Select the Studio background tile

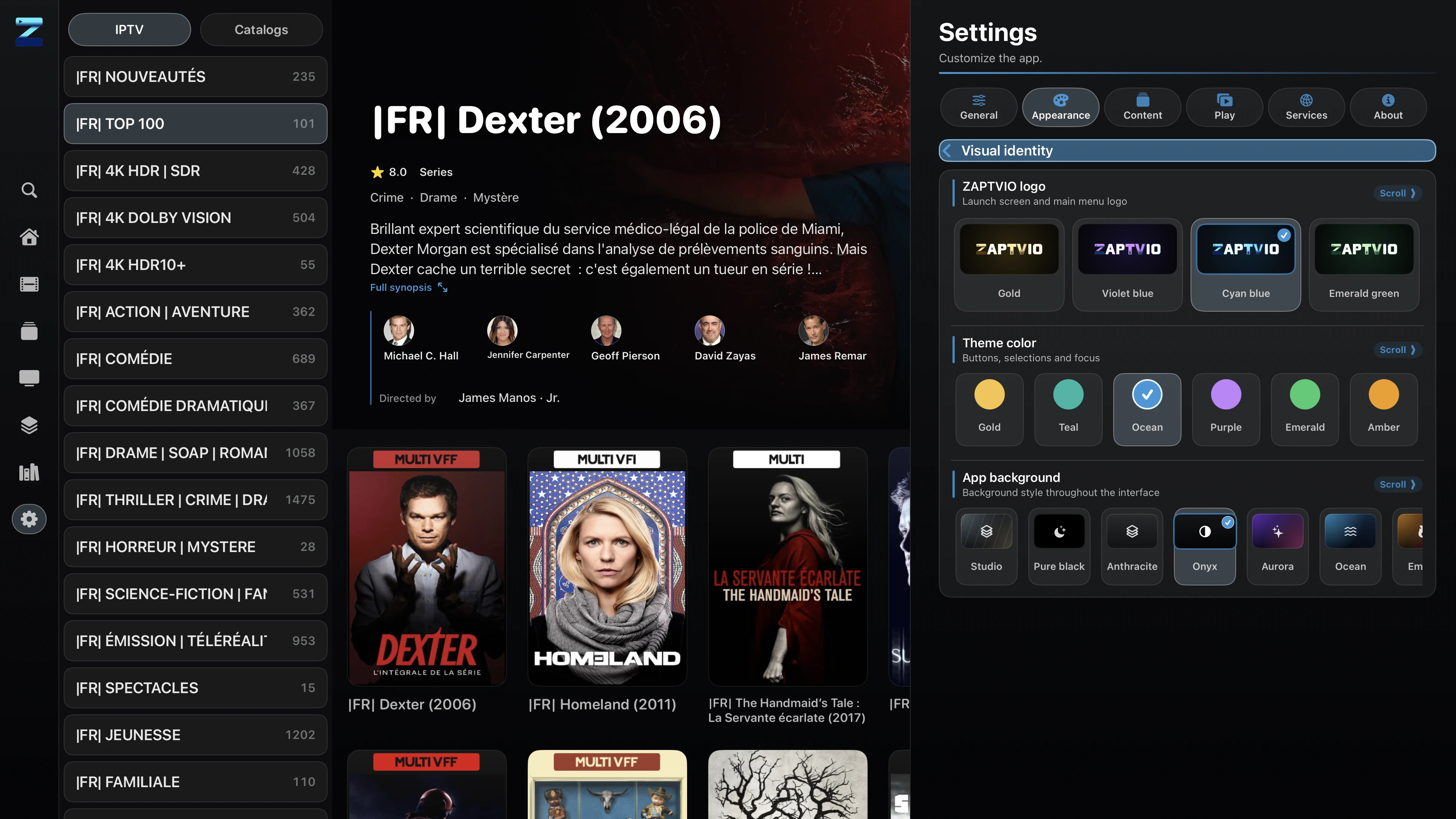click(986, 546)
